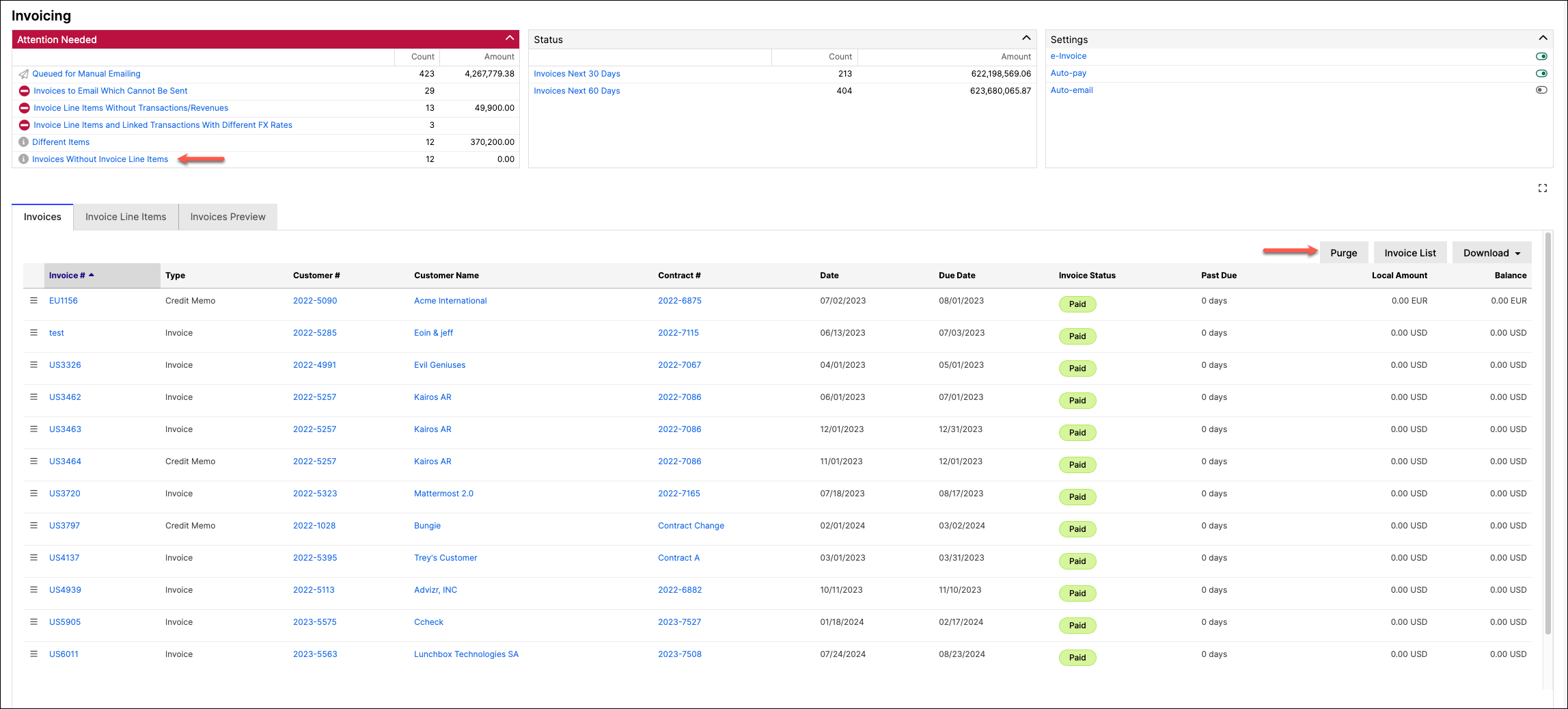This screenshot has width=1568, height=709.
Task: Click the Paid status badge for US3720
Action: (1077, 497)
